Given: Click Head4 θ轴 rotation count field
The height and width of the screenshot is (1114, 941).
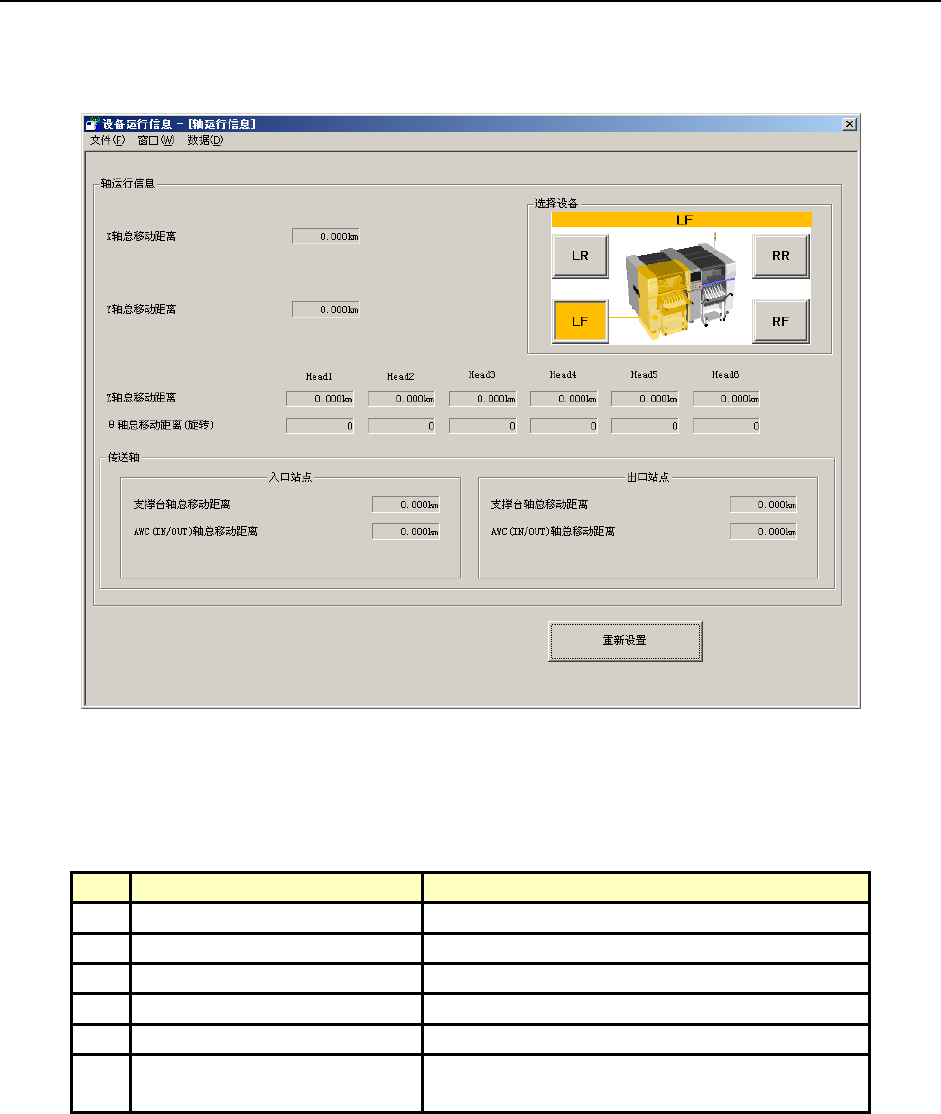Looking at the screenshot, I should pos(564,426).
